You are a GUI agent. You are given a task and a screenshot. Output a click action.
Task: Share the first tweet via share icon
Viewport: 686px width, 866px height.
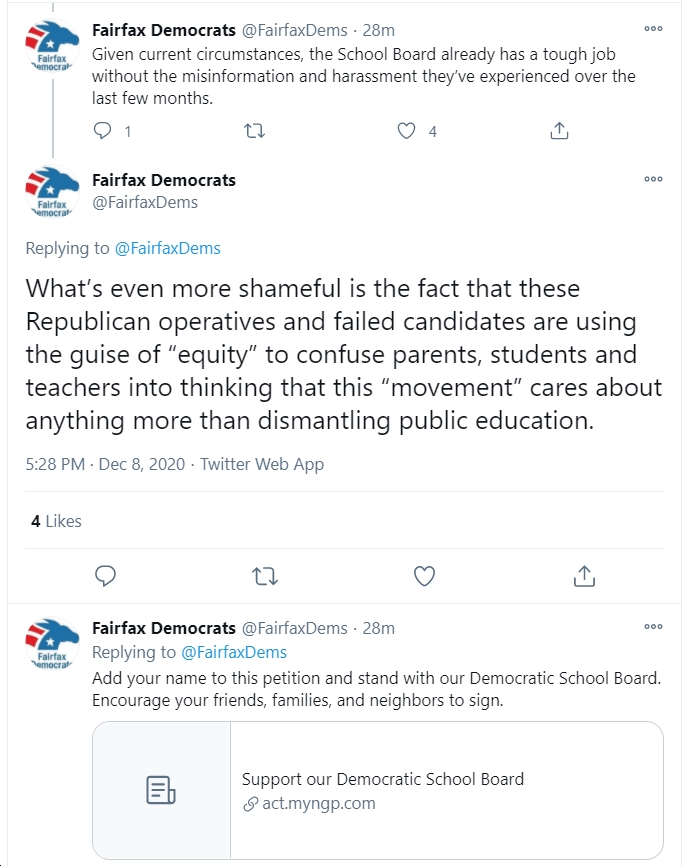tap(559, 131)
